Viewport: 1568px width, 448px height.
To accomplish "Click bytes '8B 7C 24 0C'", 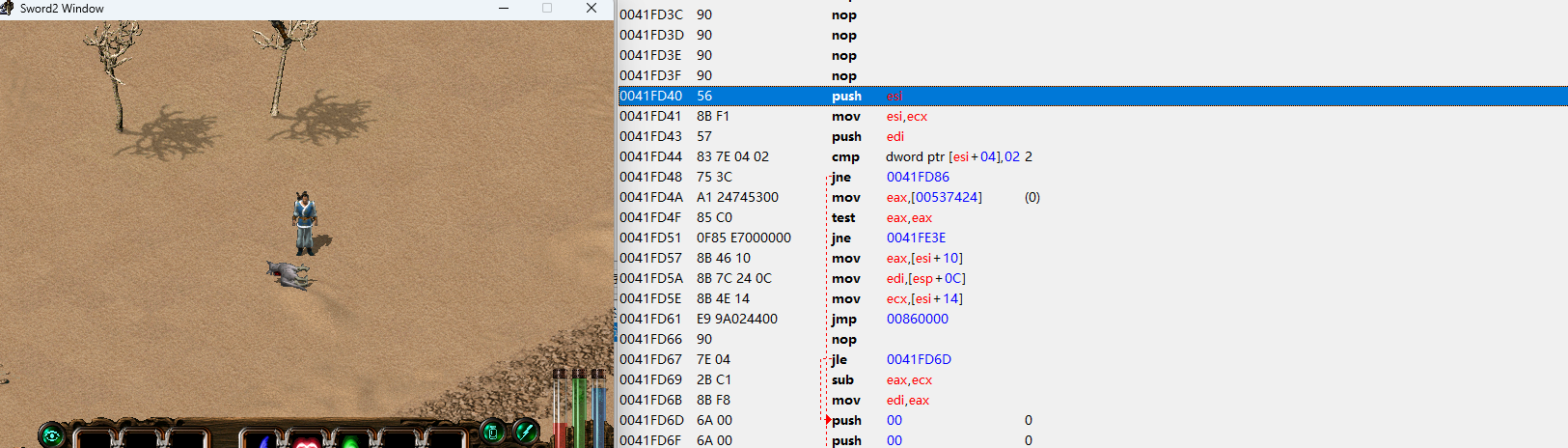I will (734, 278).
